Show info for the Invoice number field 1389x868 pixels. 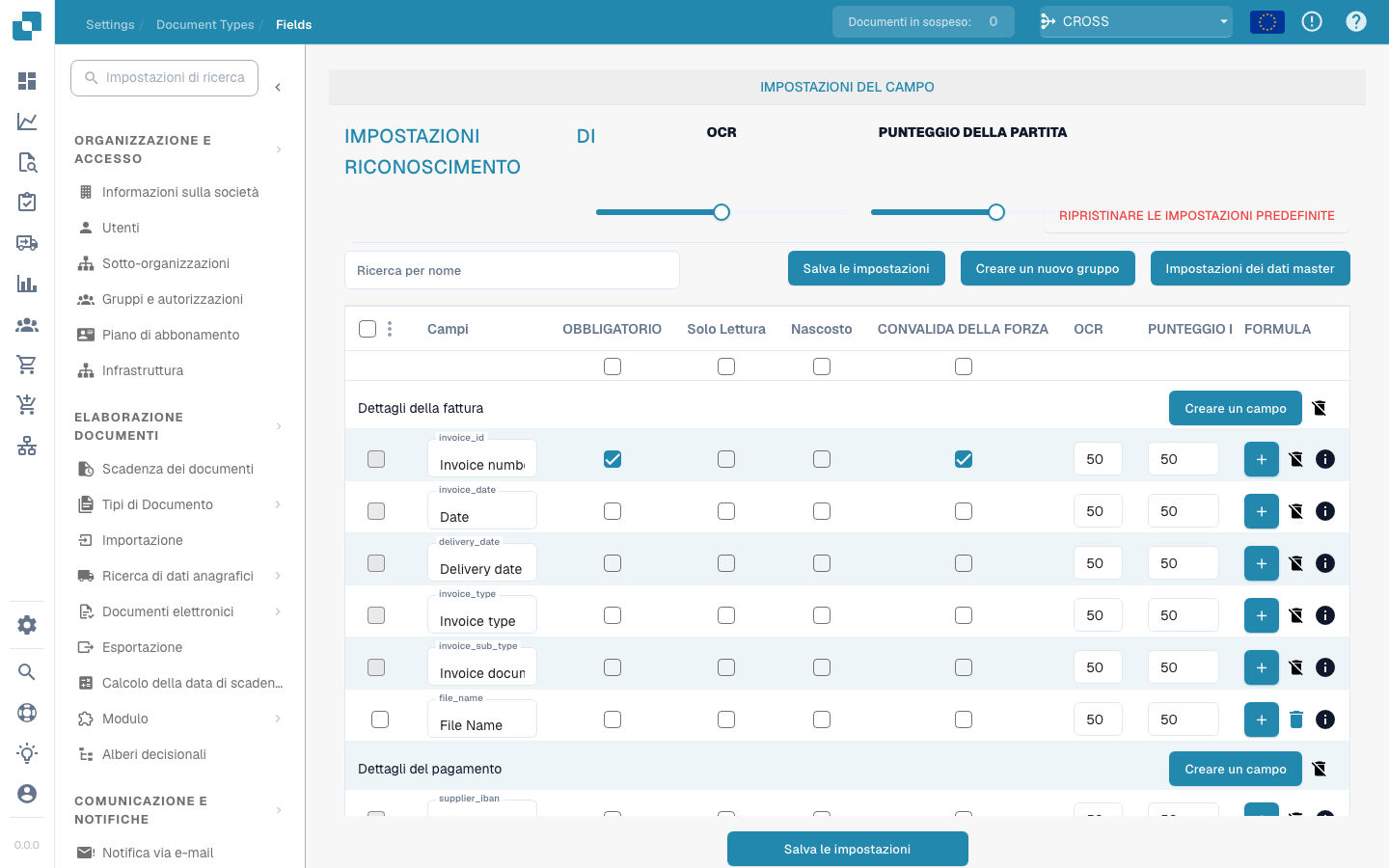click(1325, 459)
